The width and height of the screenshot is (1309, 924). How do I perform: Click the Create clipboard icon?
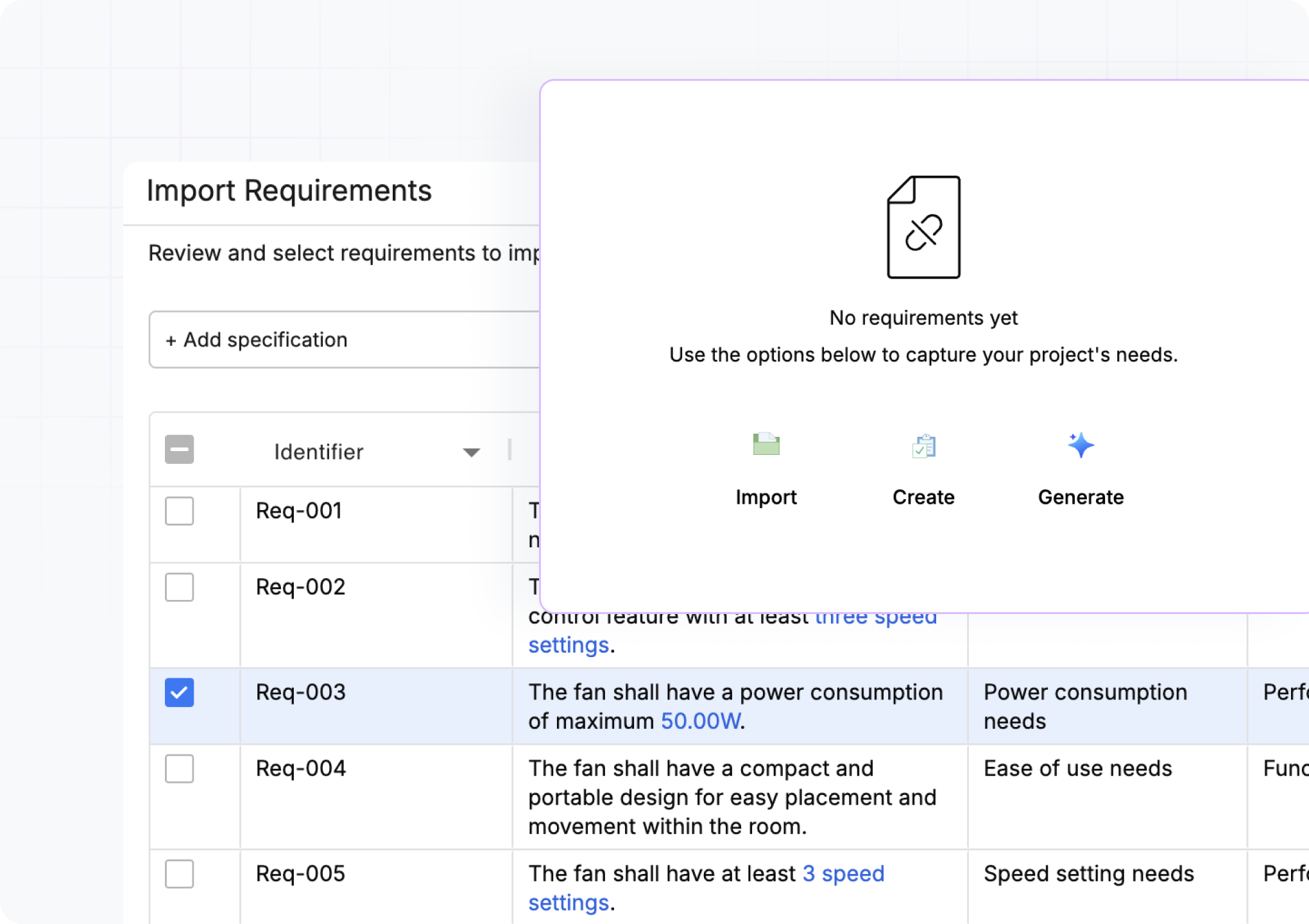point(924,445)
